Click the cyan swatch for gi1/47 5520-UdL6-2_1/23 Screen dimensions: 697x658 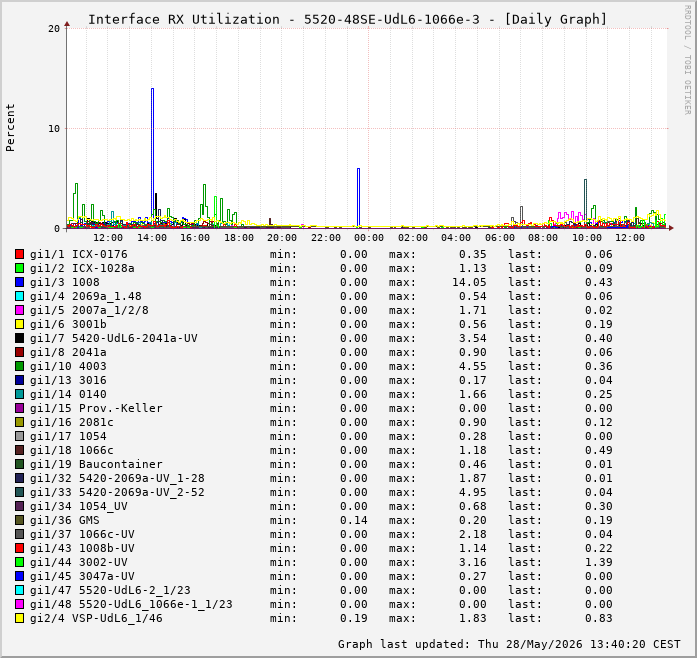tap(19, 590)
